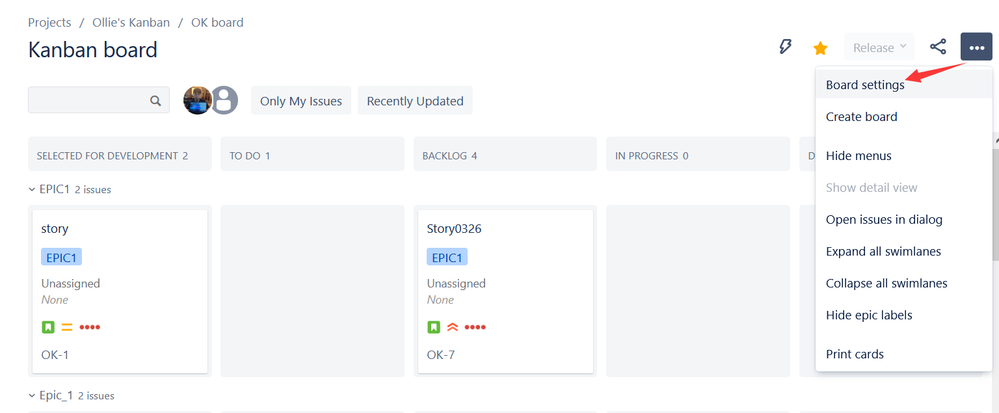Toggle the Recently Updated filter
Image resolution: width=999 pixels, height=413 pixels.
click(415, 101)
